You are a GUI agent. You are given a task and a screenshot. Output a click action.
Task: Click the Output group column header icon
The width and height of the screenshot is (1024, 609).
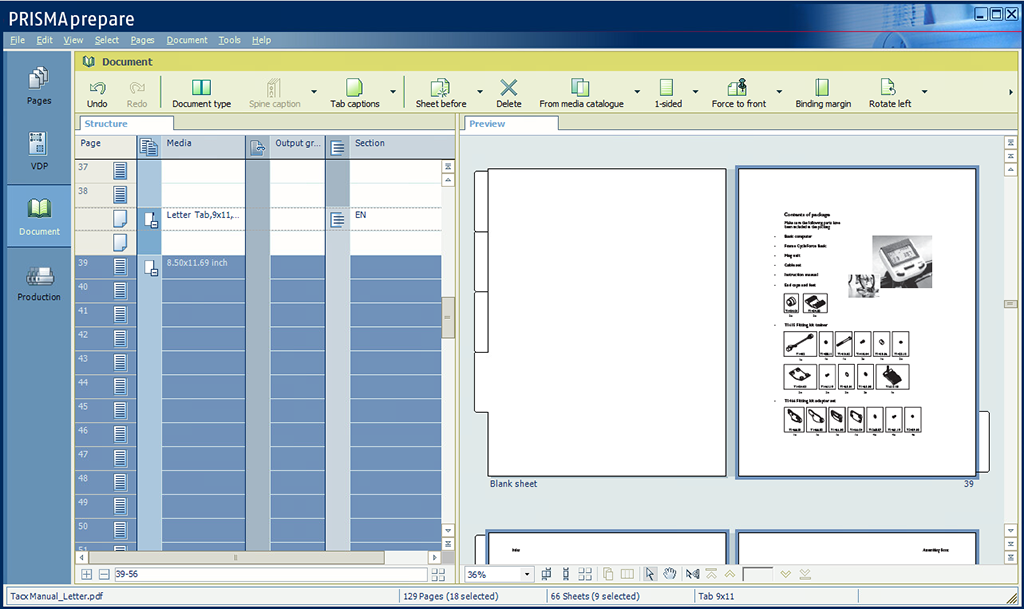[257, 147]
